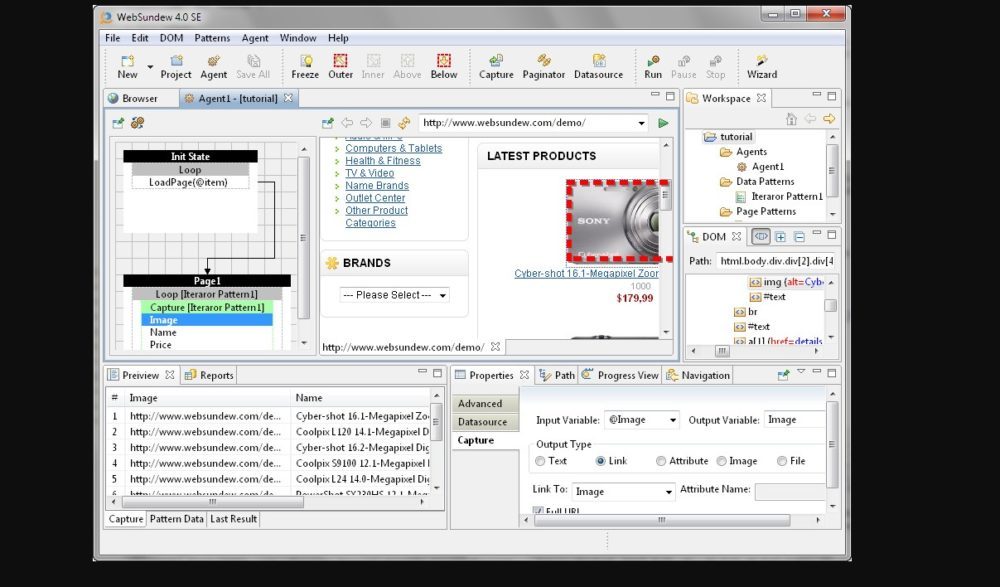Image resolution: width=1000 pixels, height=587 pixels.
Task: Click the Freeze toolbar icon
Action: [x=305, y=66]
